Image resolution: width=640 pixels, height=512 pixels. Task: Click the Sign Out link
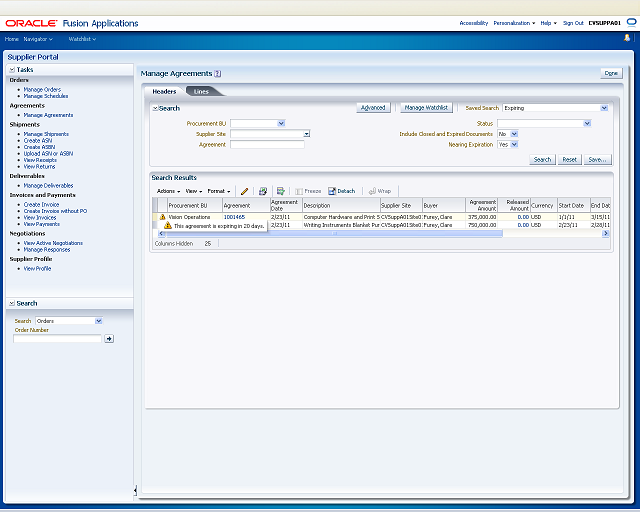[573, 23]
